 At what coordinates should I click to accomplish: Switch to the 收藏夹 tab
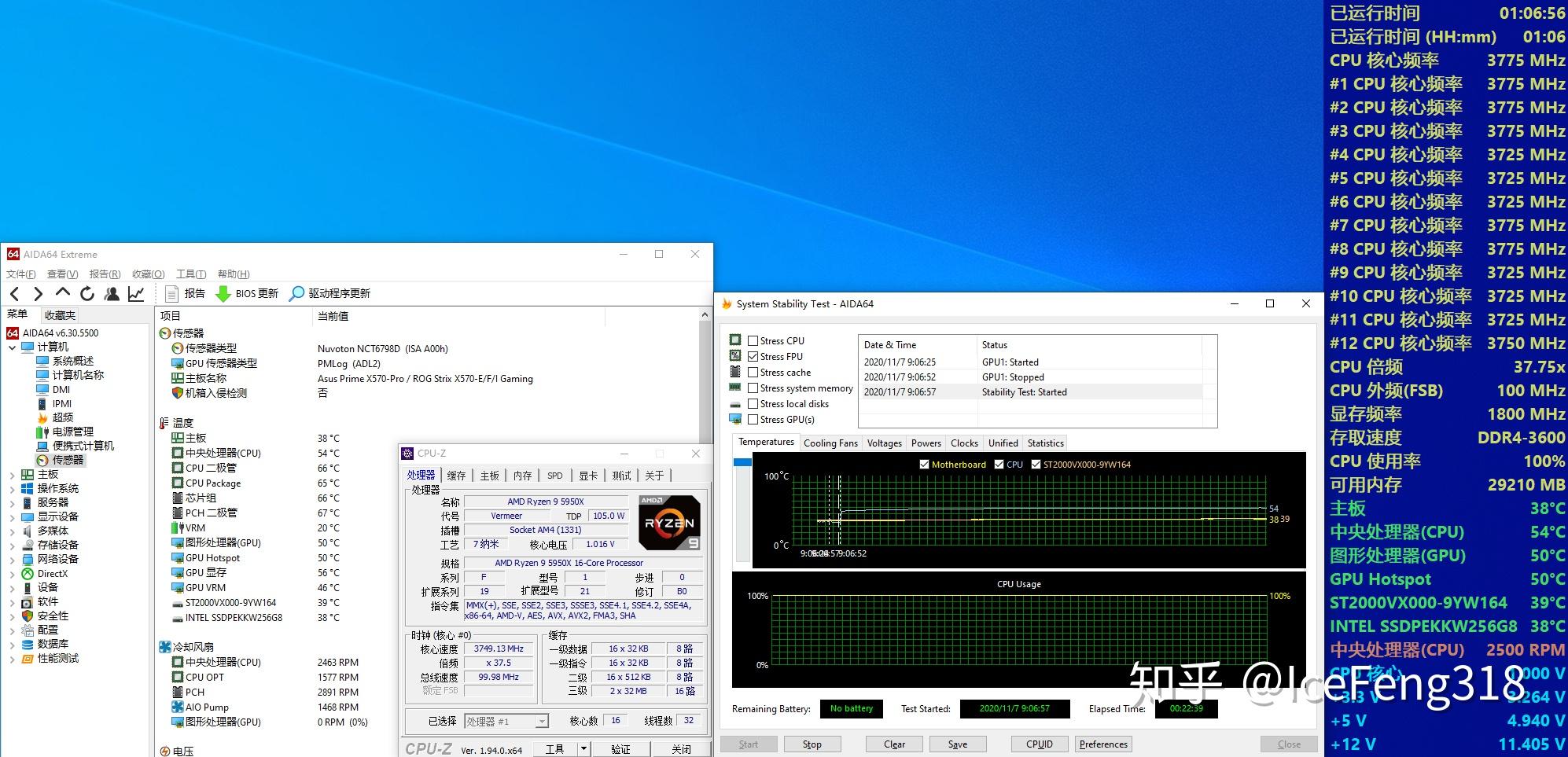(x=60, y=315)
